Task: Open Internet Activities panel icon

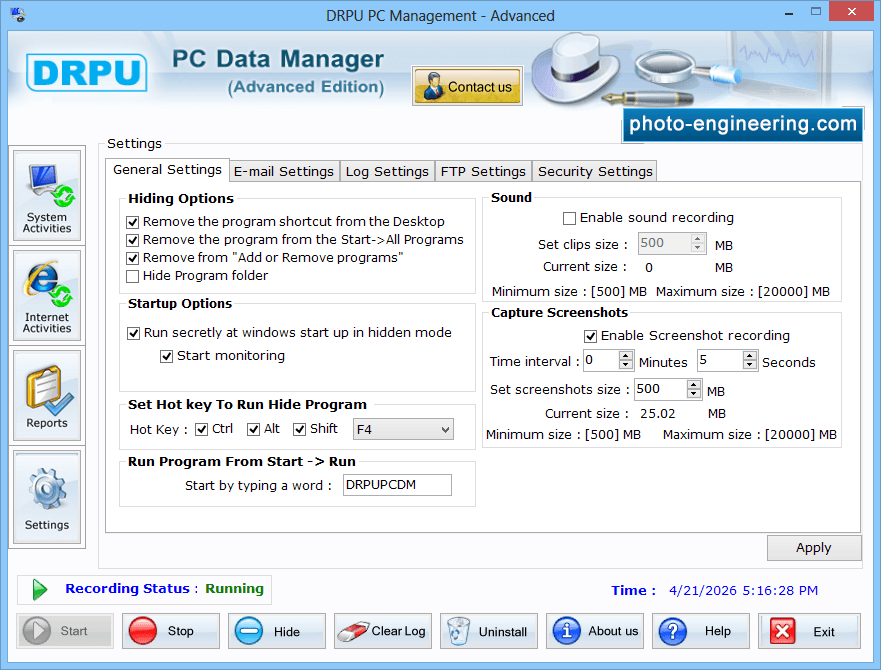Action: point(47,285)
